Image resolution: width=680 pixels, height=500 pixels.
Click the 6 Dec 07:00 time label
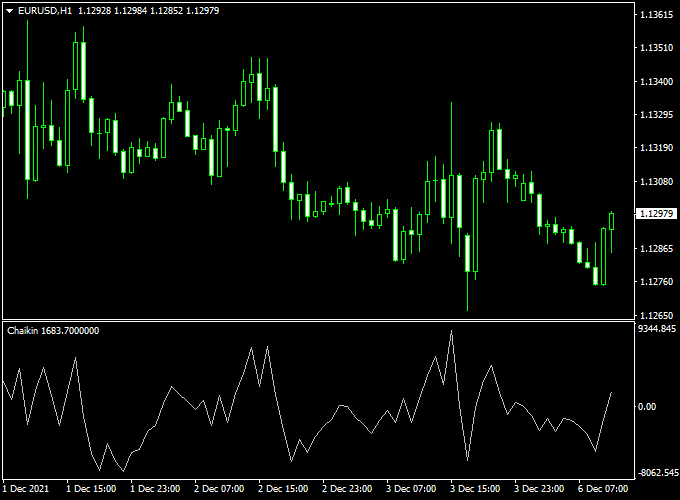[603, 489]
